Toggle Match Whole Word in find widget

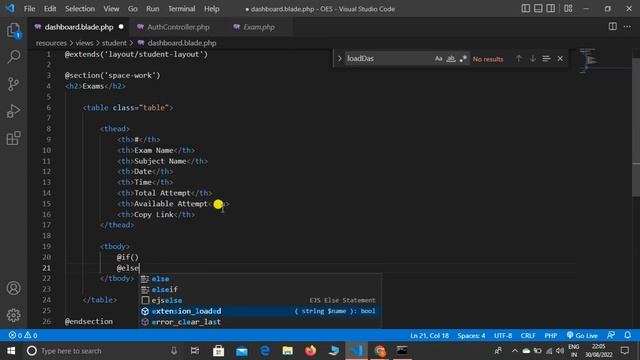tap(451, 59)
